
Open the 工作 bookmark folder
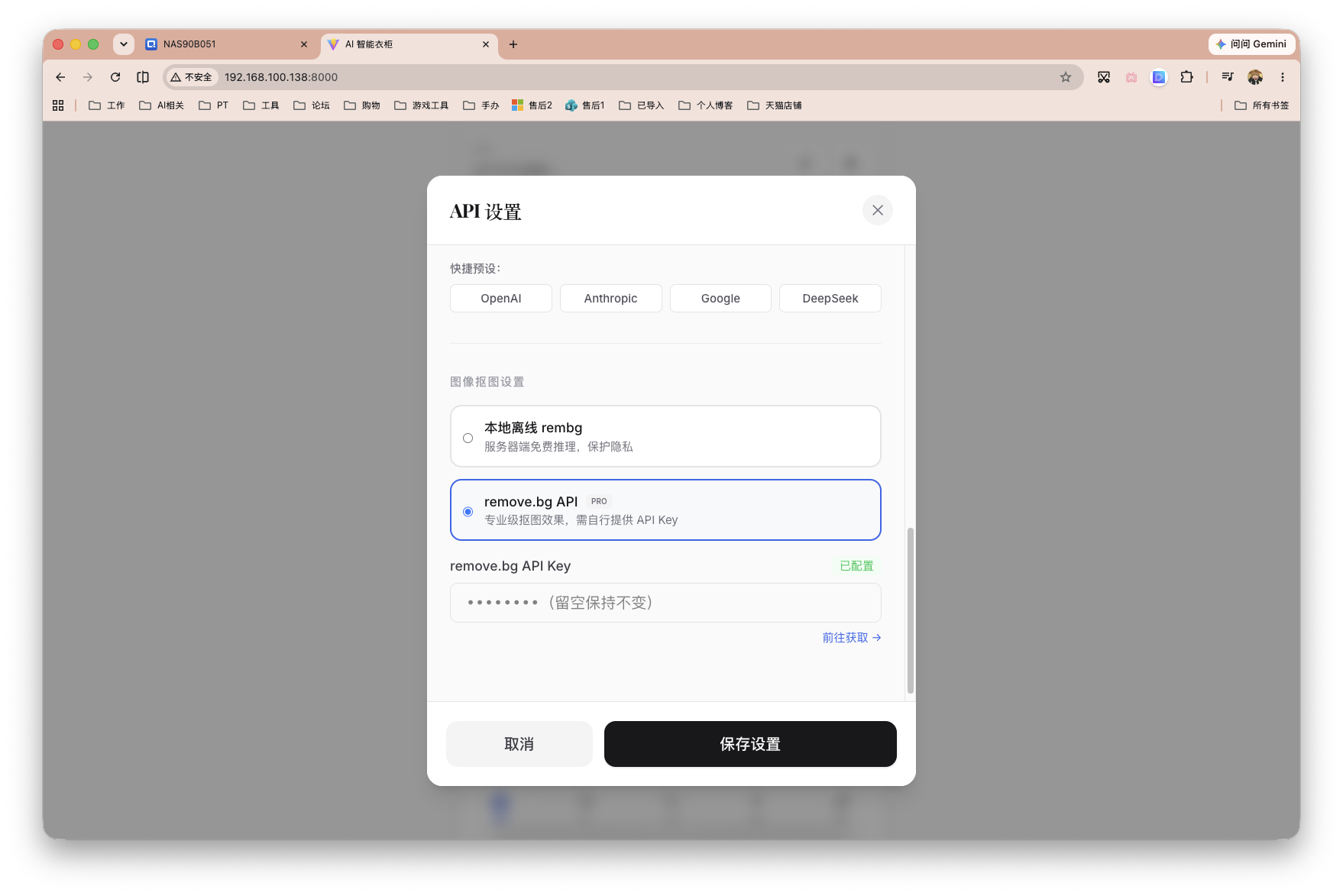coord(107,105)
